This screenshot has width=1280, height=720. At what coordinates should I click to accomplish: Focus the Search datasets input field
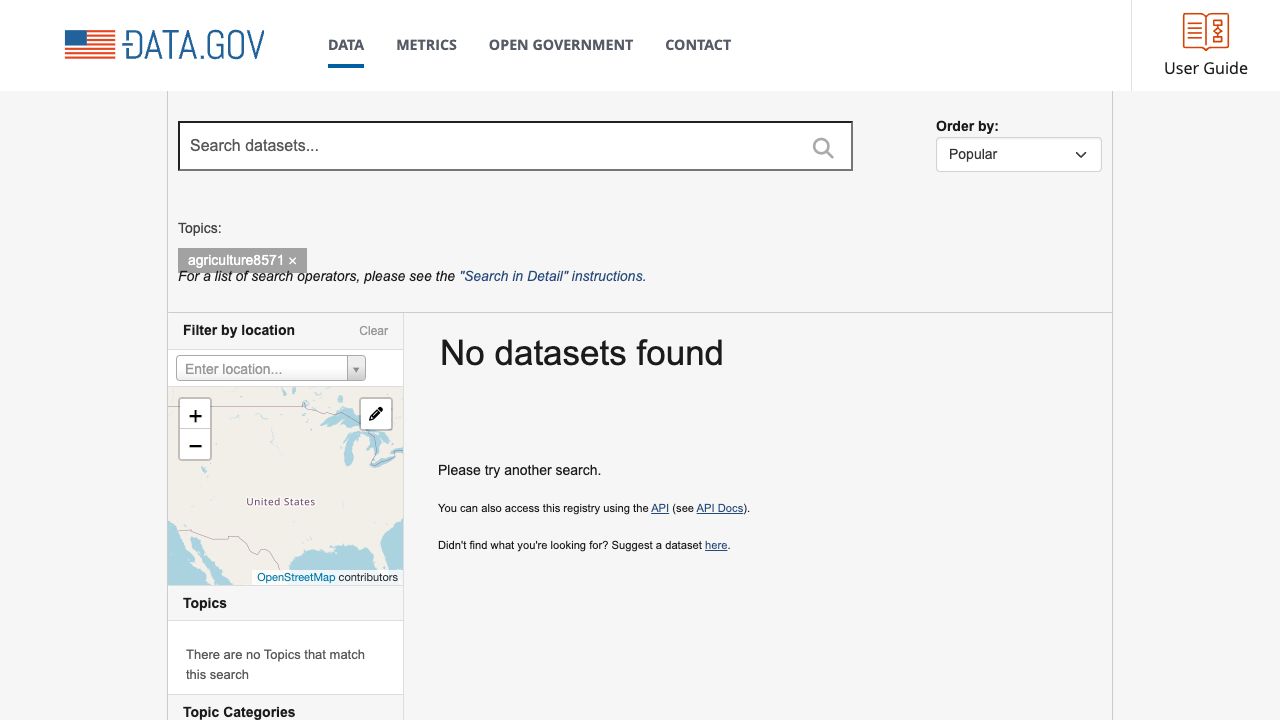495,146
